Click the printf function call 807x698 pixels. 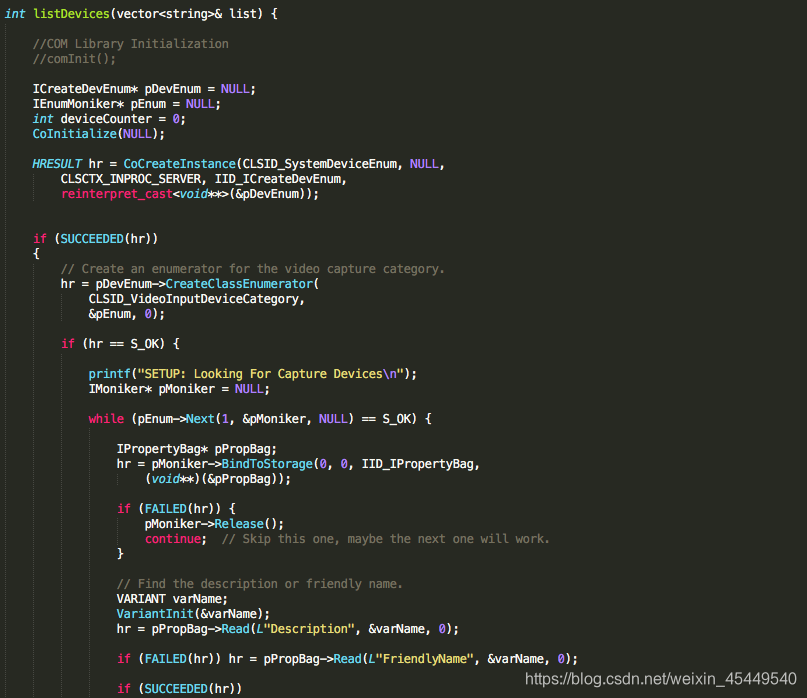[110, 374]
